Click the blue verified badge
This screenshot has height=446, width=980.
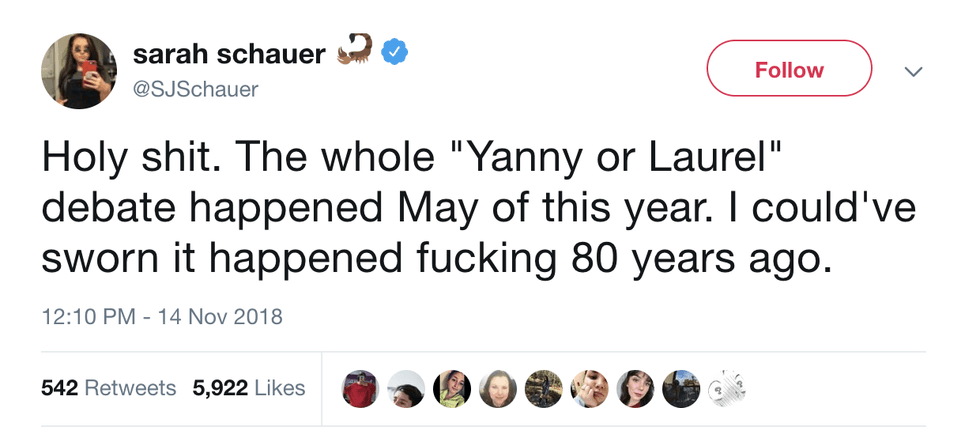(394, 51)
